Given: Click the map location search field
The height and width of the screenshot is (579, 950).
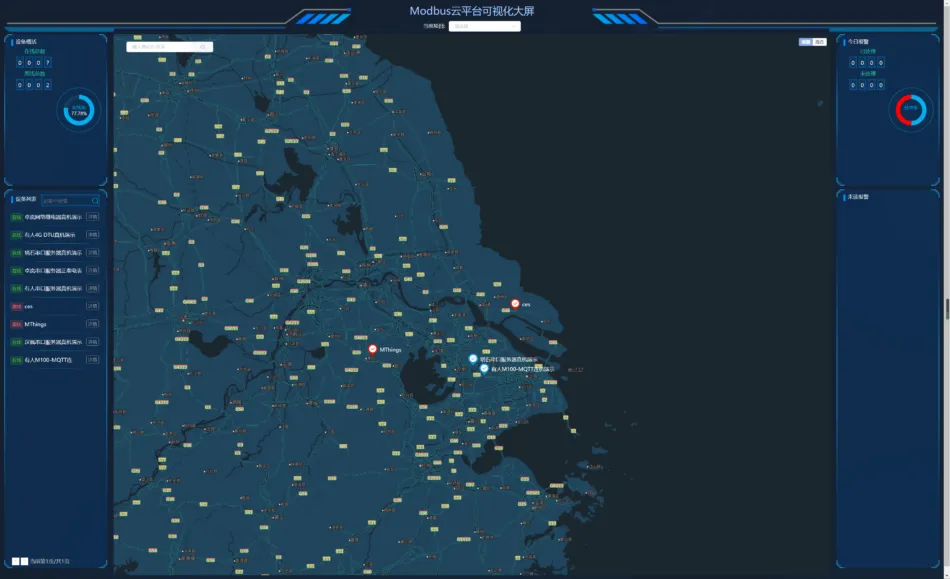Looking at the screenshot, I should coord(163,47).
